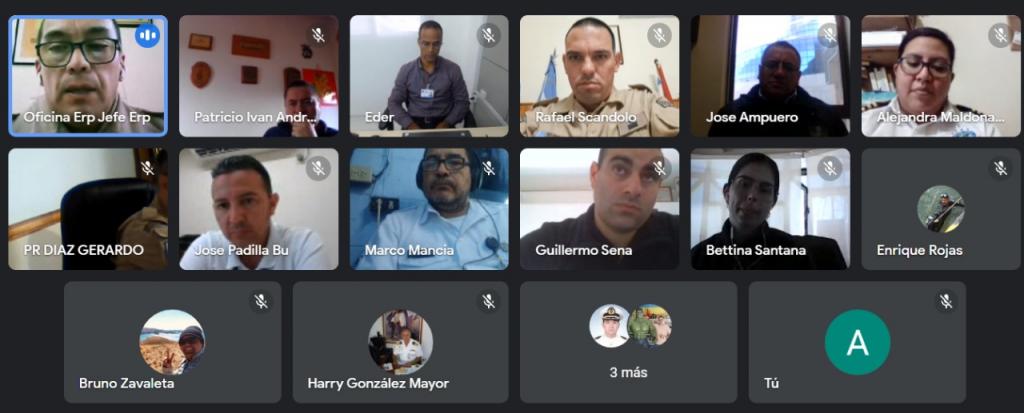This screenshot has width=1024, height=413.
Task: Select Guillermo Sena's video feed
Action: (600, 209)
